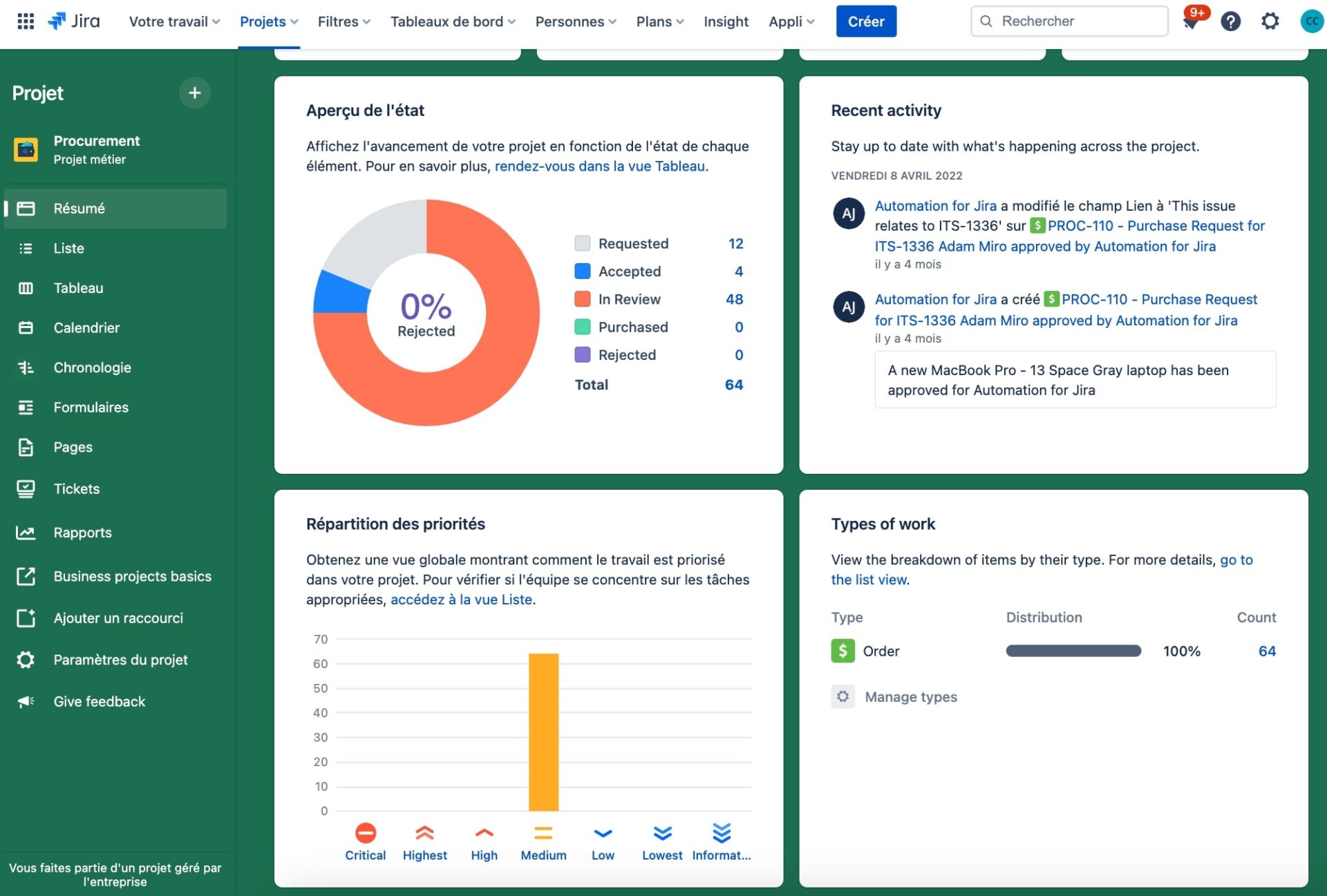Expand the Personnes dropdown
Screen dimensions: 1327x896
pos(576,21)
